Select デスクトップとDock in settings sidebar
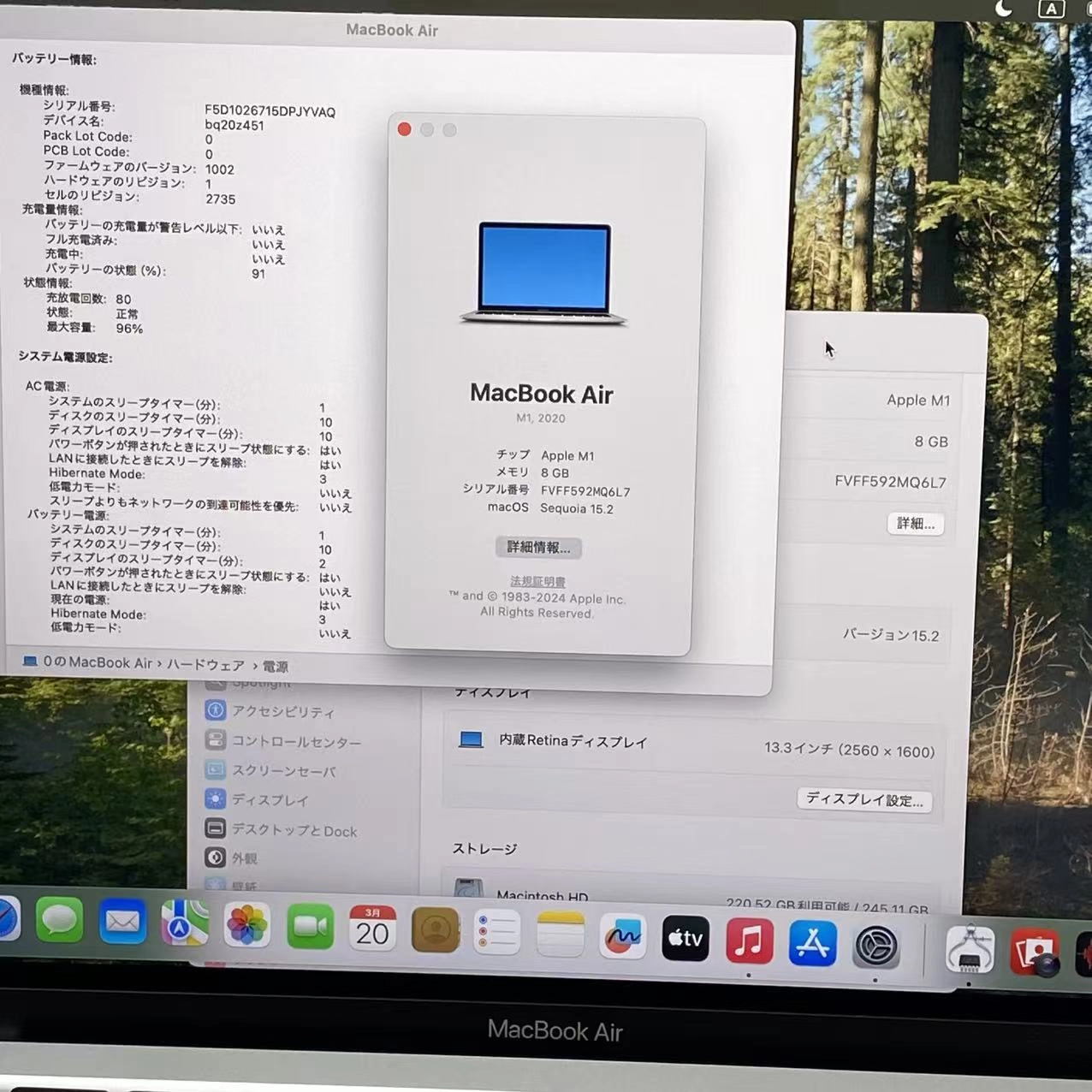The width and height of the screenshot is (1092, 1092). point(295,829)
